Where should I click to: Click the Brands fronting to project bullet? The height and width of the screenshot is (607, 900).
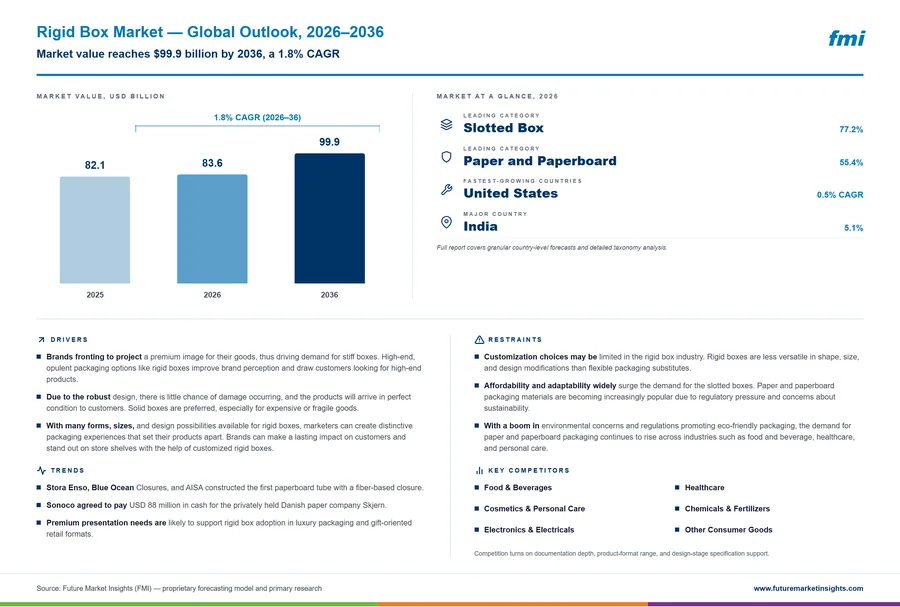[x=230, y=368]
